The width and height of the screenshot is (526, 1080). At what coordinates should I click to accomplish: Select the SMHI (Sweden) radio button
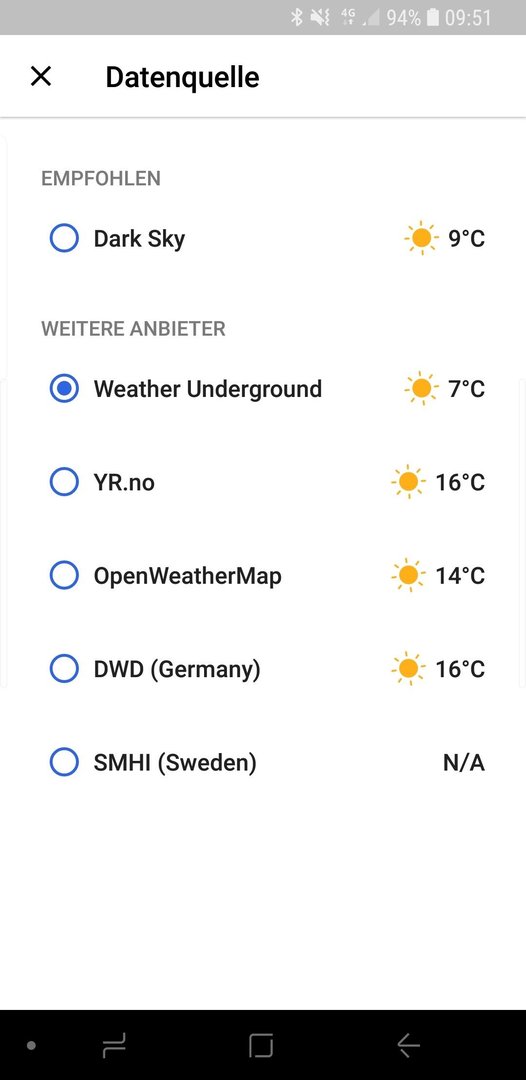tap(64, 762)
